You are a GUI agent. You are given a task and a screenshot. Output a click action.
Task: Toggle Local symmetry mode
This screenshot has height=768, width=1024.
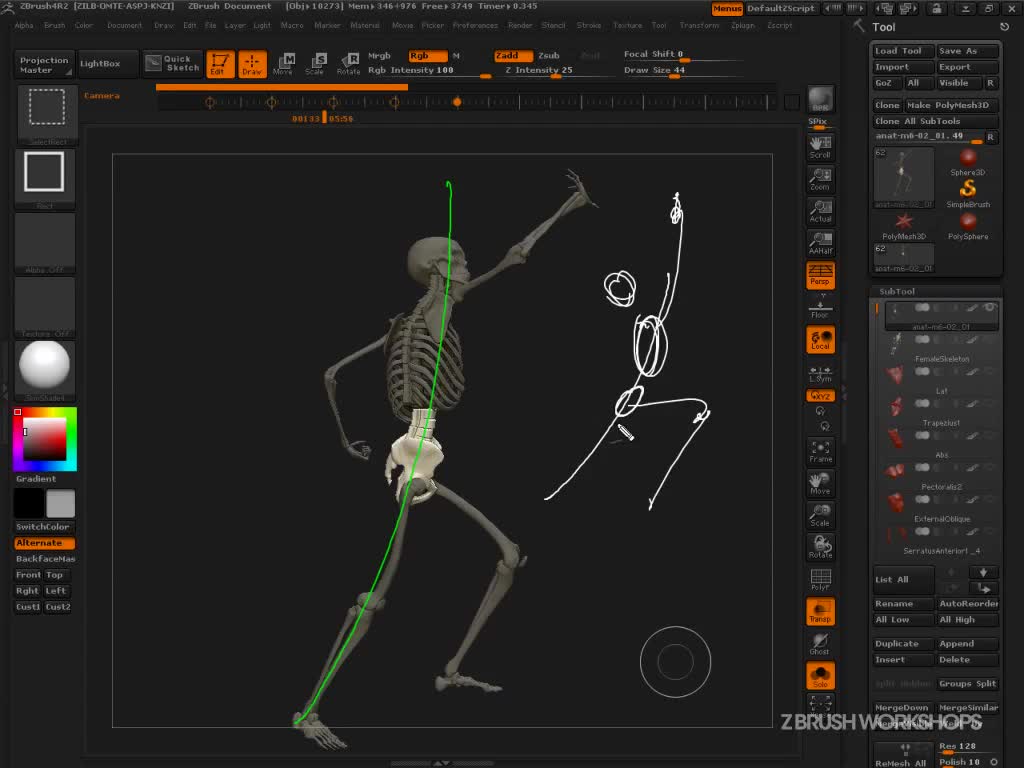pyautogui.click(x=820, y=340)
